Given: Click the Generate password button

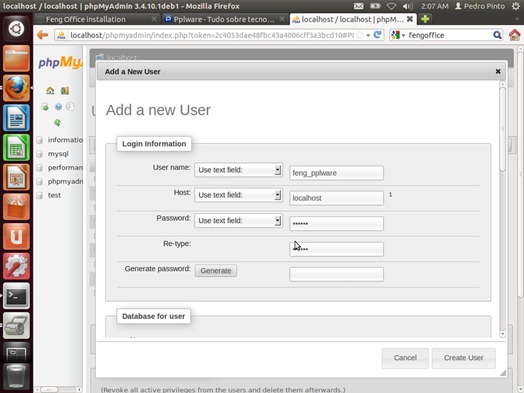Looking at the screenshot, I should (x=216, y=271).
